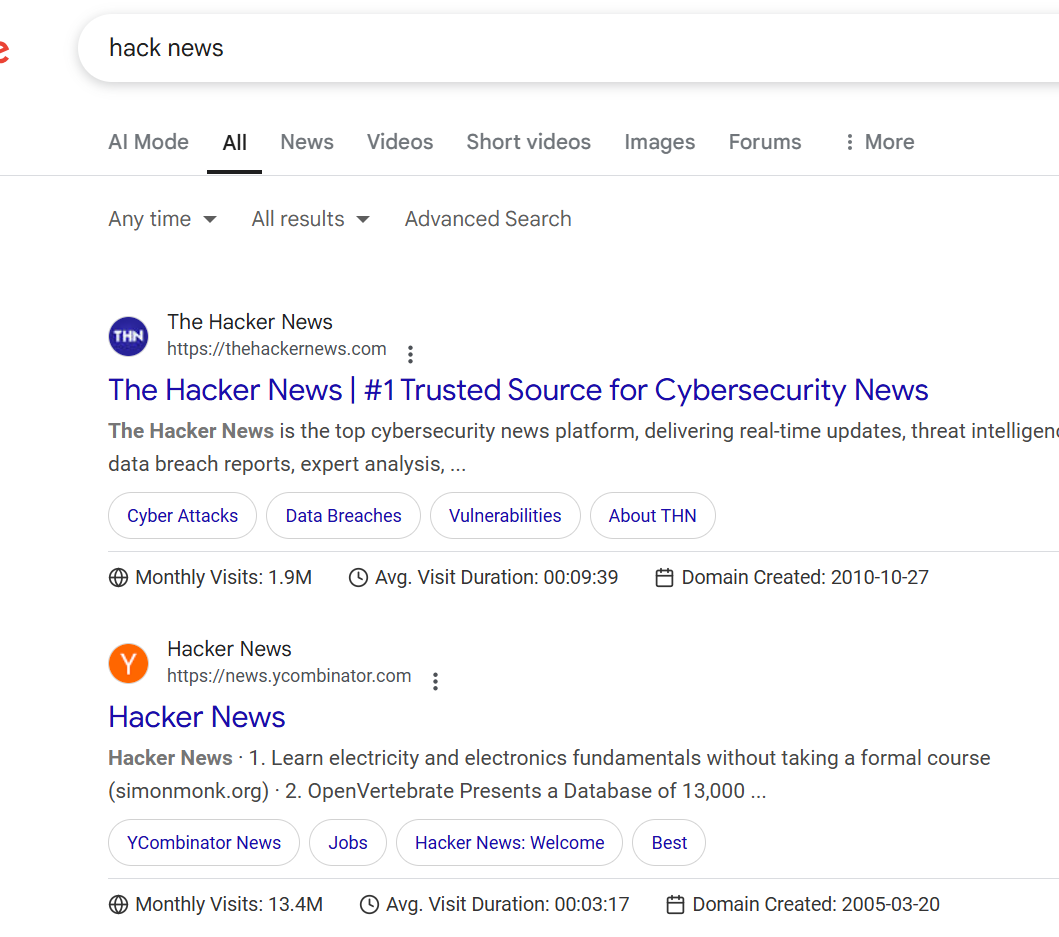The image size is (1059, 937).
Task: Click calendar icon next to Domain Created 2010-10-27
Action: click(x=665, y=578)
